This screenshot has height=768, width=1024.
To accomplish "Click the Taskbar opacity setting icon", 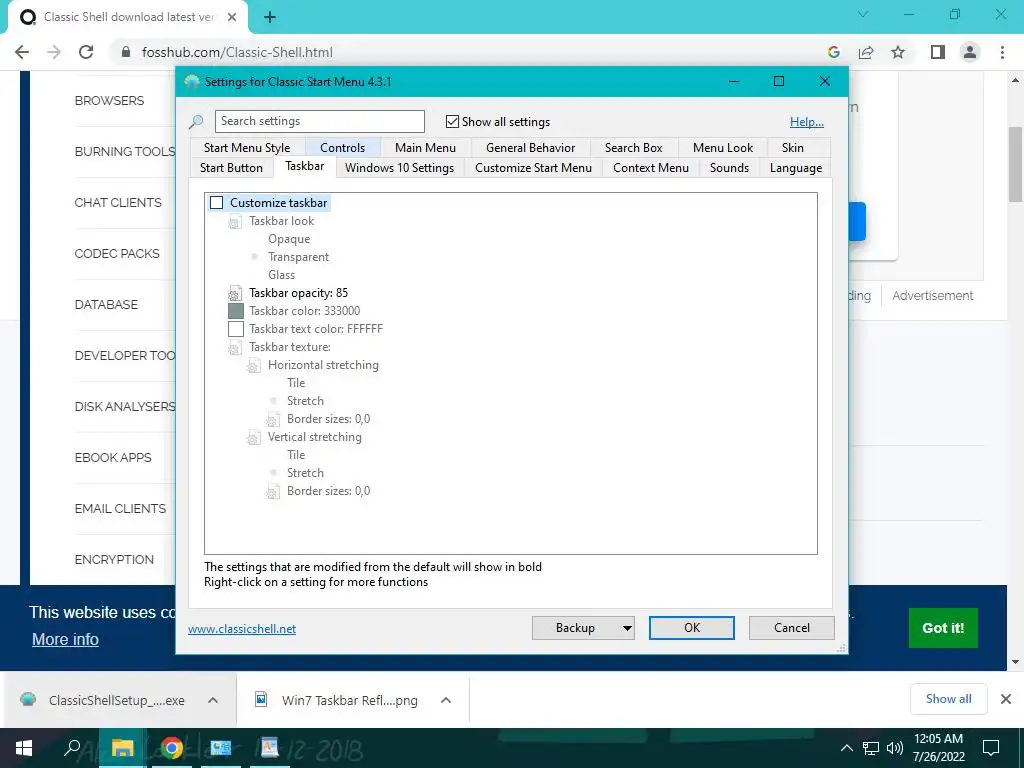I will click(235, 294).
